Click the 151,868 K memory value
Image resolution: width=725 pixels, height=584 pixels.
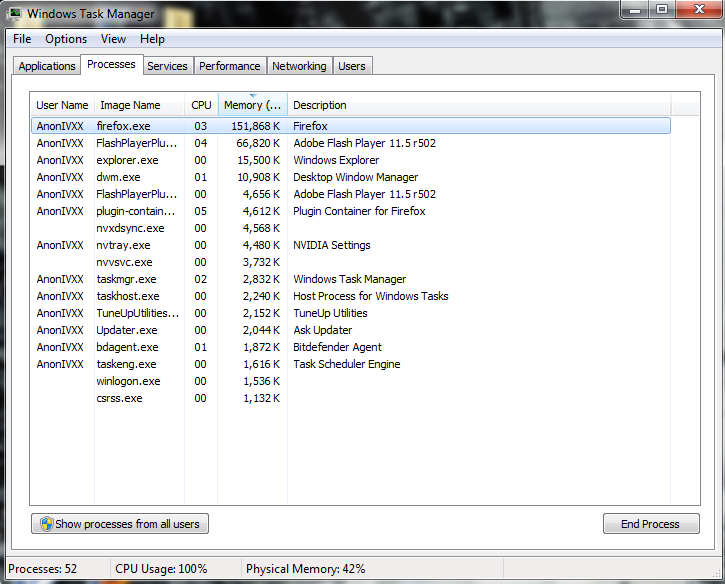click(x=256, y=126)
